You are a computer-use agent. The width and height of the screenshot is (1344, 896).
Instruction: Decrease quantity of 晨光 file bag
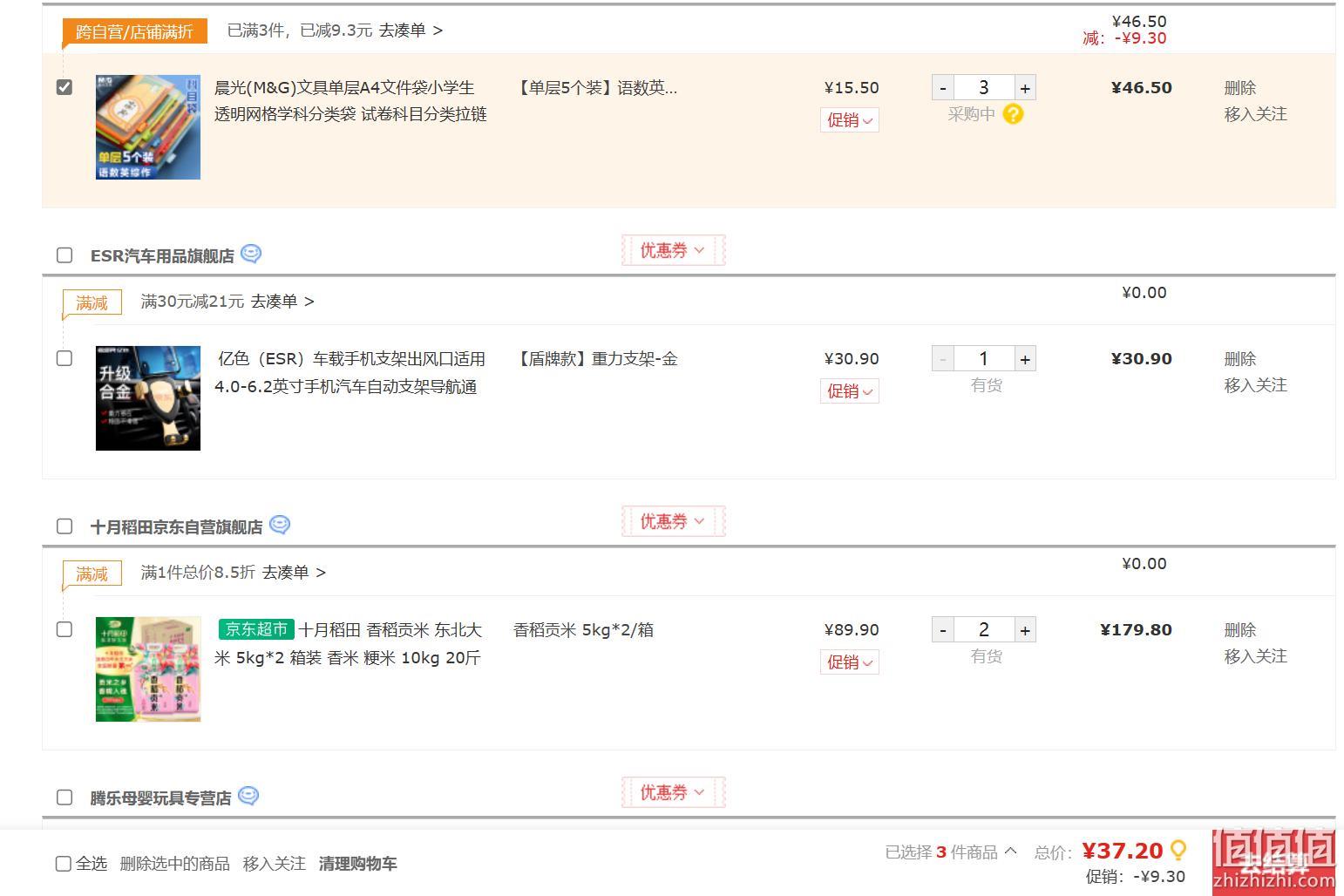click(943, 88)
